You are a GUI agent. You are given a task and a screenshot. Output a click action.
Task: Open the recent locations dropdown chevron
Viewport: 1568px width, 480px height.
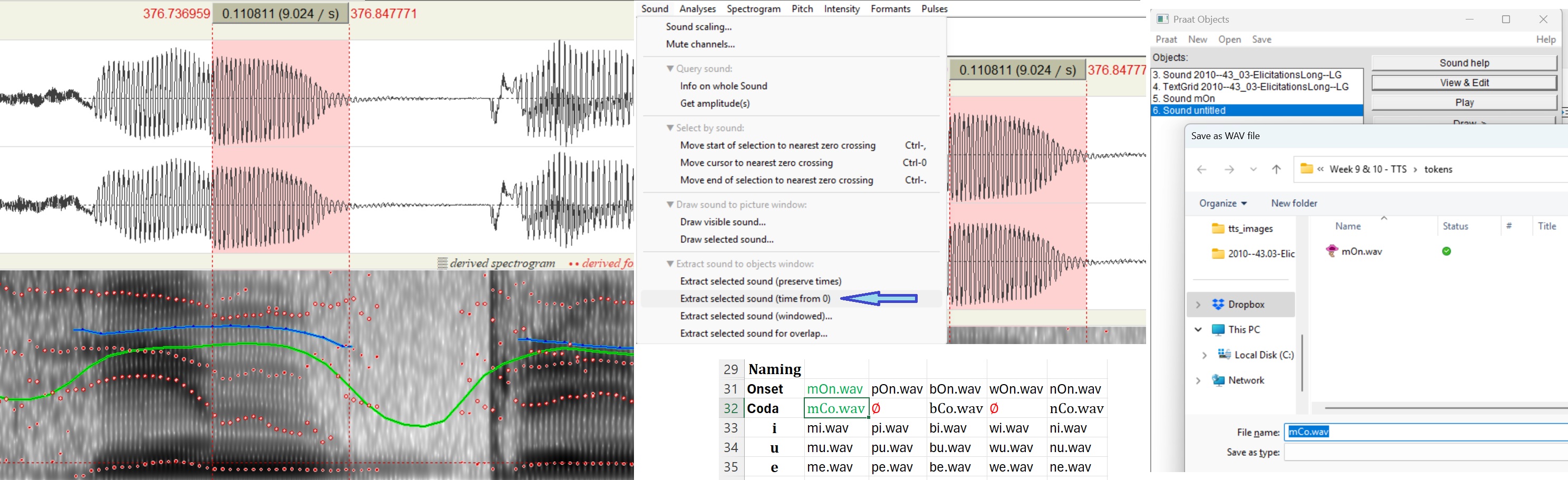(x=1253, y=170)
